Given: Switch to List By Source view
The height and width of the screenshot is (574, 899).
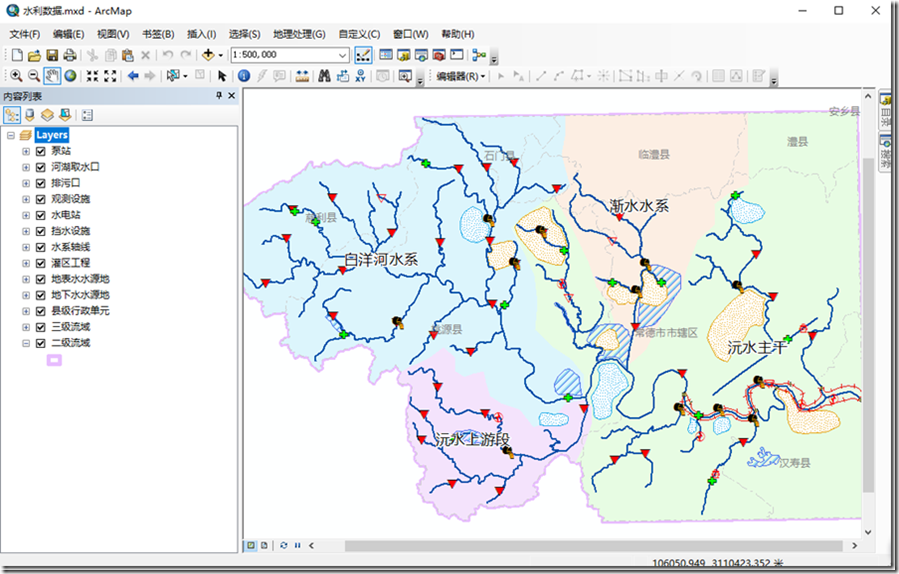Looking at the screenshot, I should tap(29, 115).
